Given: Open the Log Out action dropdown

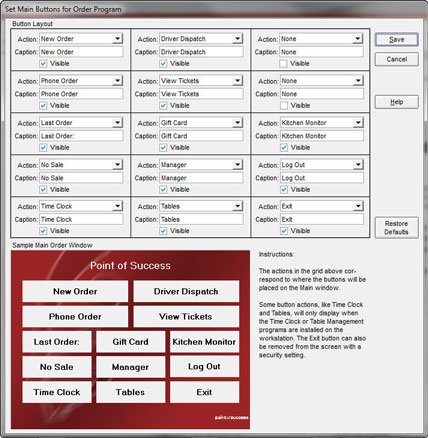Looking at the screenshot, I should coord(358,165).
